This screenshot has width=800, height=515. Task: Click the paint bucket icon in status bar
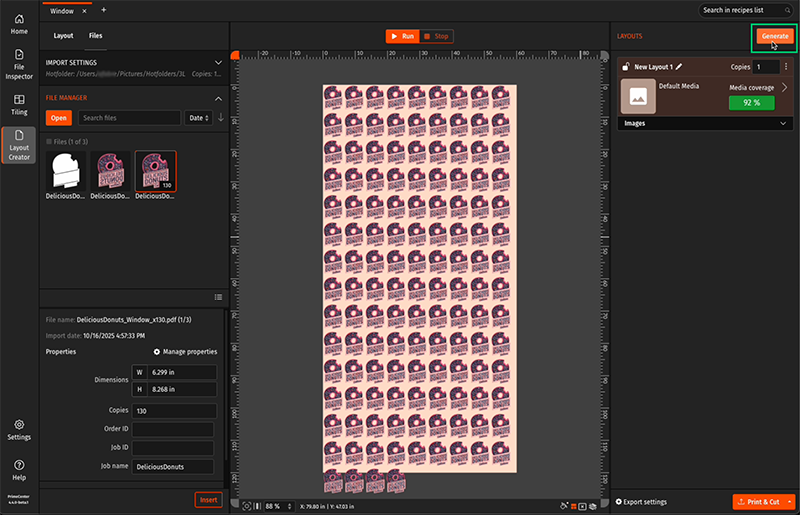[x=564, y=506]
